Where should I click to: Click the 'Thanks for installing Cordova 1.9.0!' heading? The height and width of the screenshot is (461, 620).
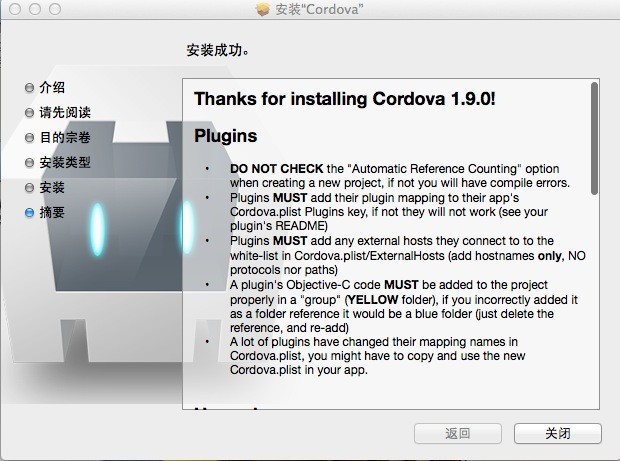click(344, 99)
